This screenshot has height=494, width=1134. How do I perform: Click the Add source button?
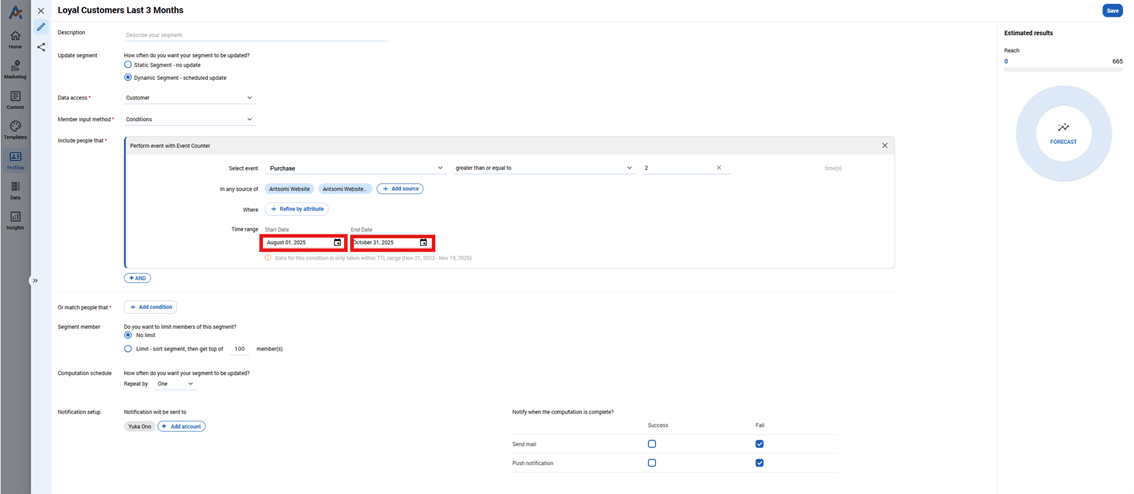(x=400, y=189)
